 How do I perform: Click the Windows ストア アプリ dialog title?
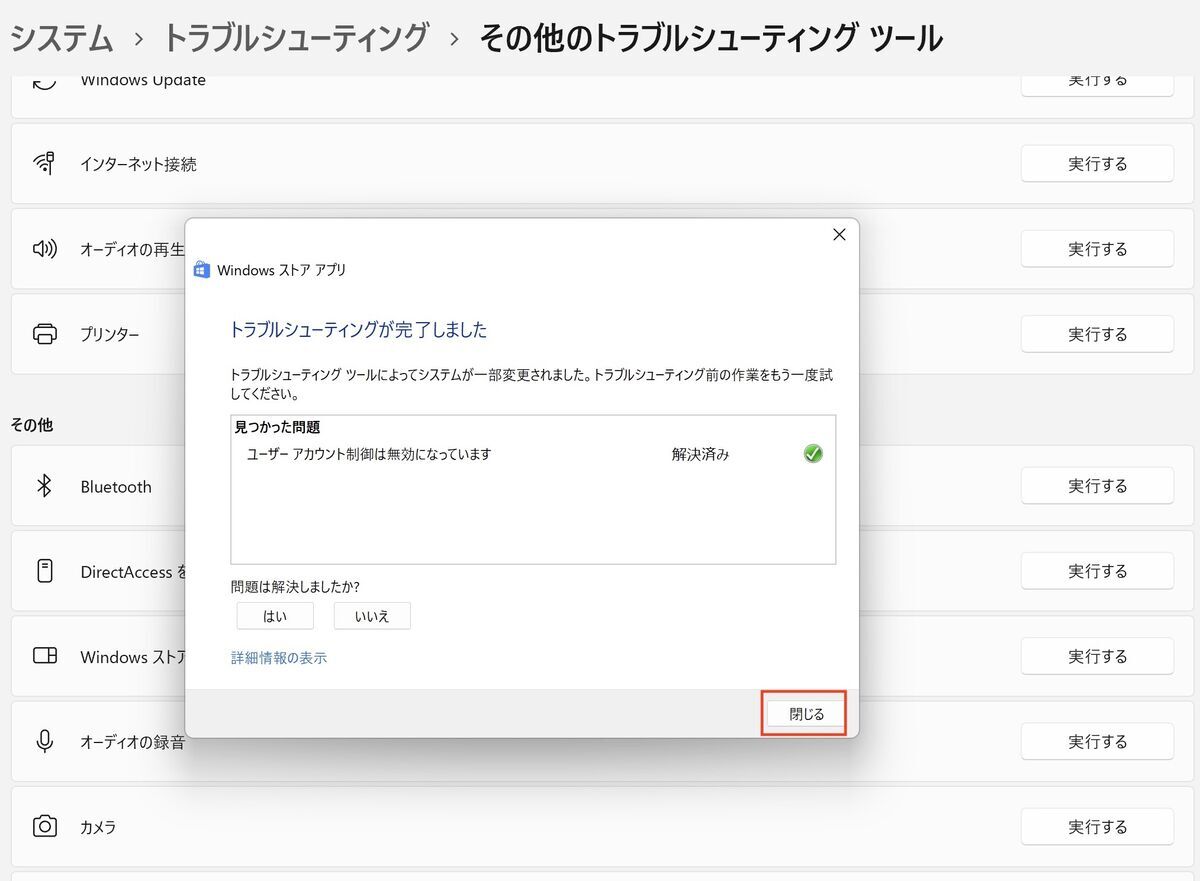pos(281,270)
